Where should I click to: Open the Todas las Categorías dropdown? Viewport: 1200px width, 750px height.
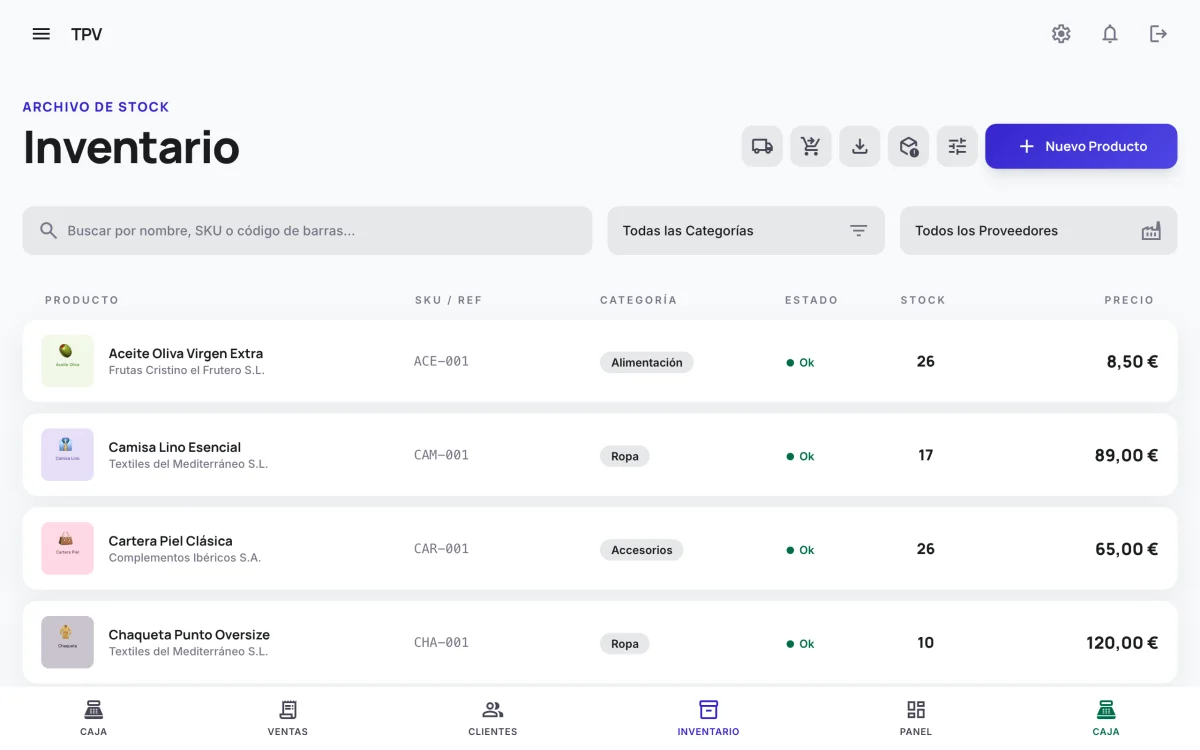click(746, 231)
